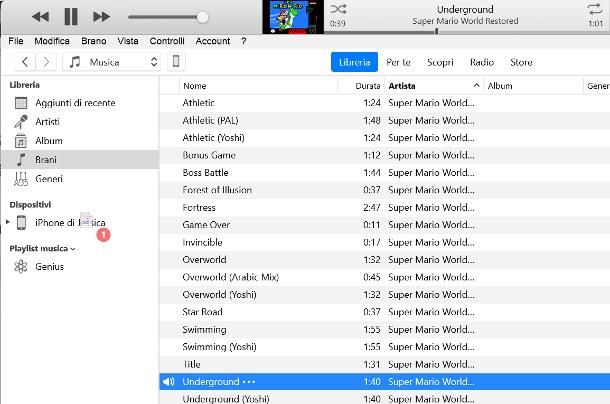The image size is (610, 404).
Task: Switch to the Store tab
Action: (521, 62)
